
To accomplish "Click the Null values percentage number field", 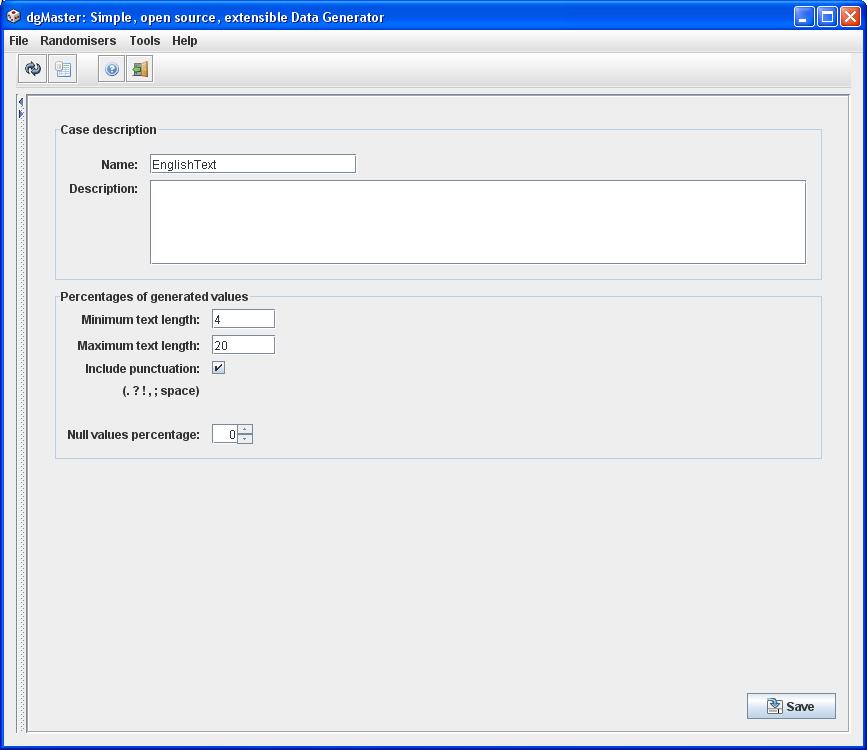I will click(x=225, y=435).
